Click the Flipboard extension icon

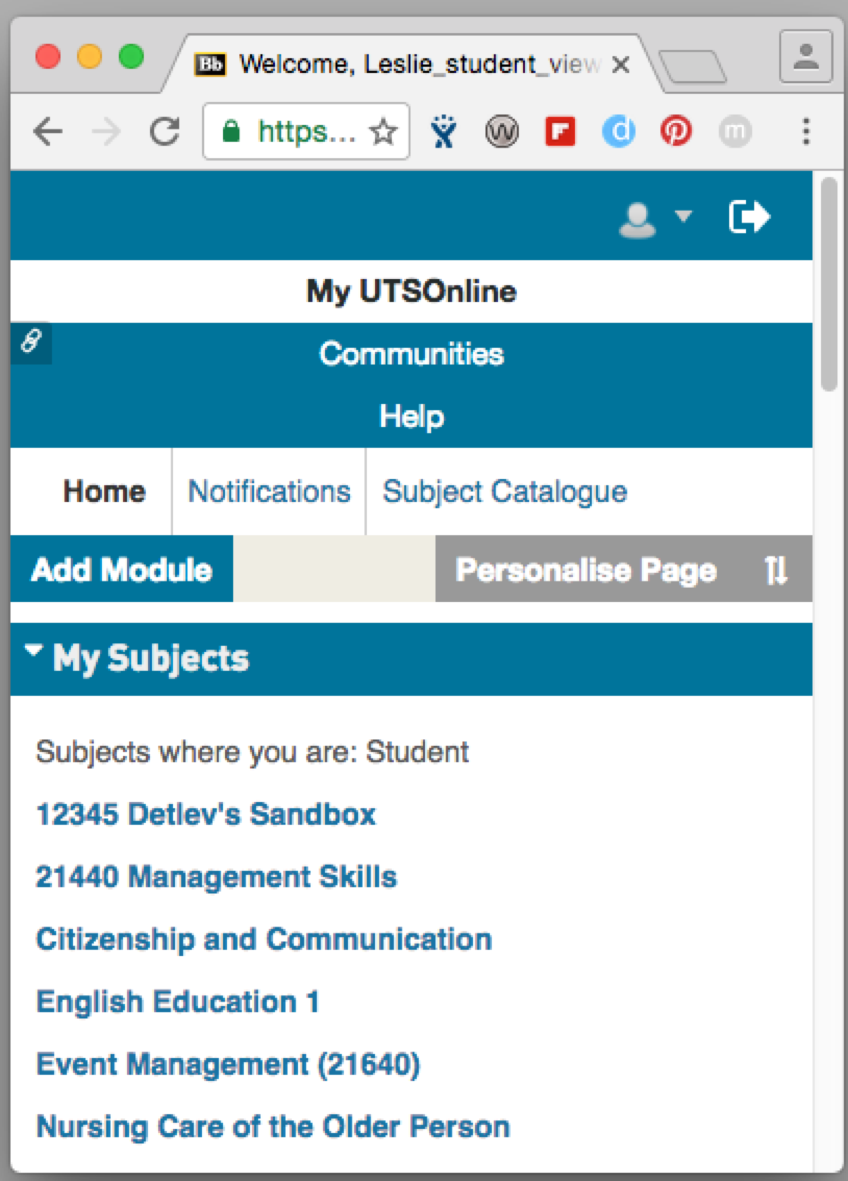(560, 131)
